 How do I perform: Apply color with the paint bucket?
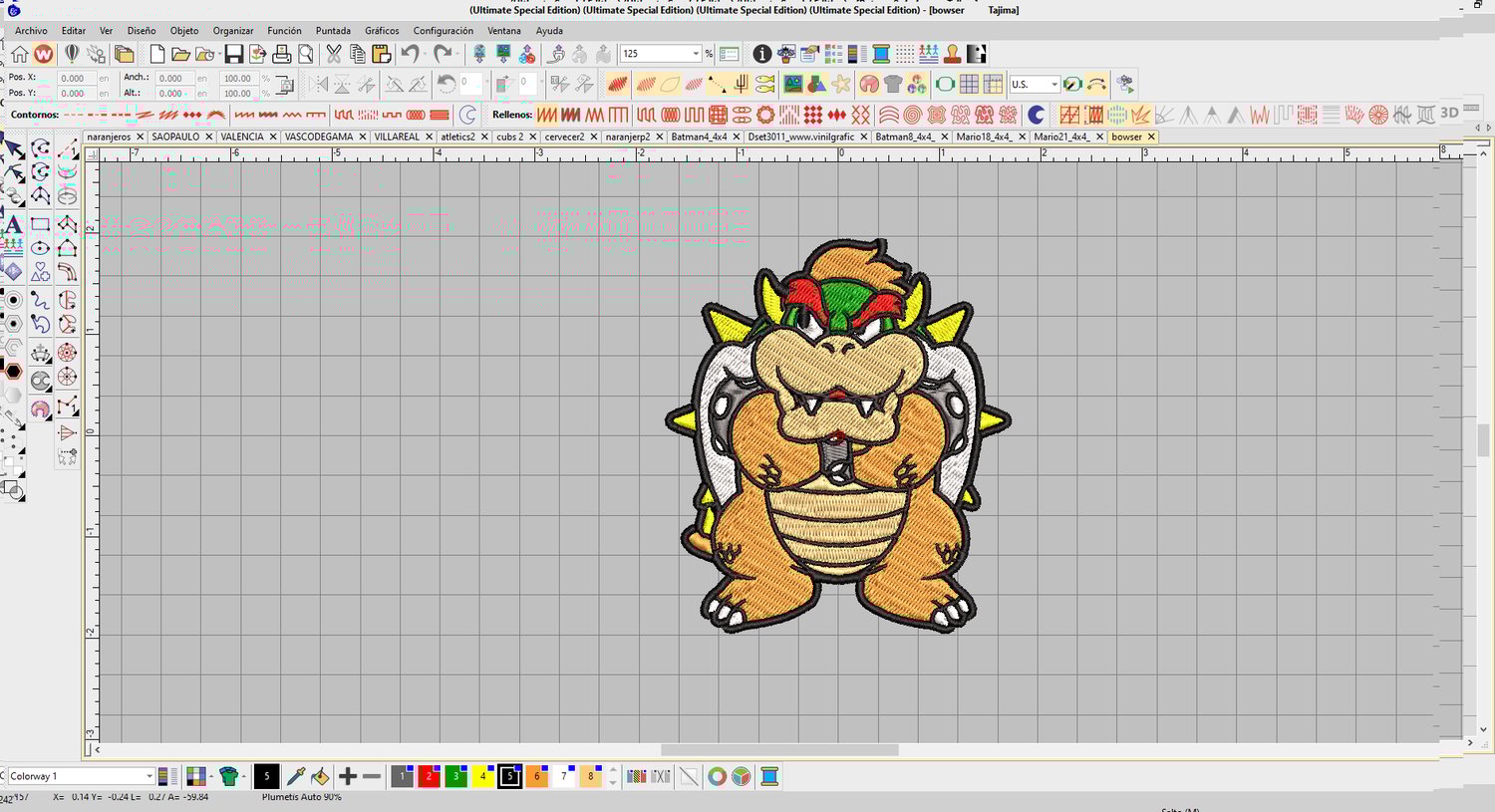coord(320,776)
